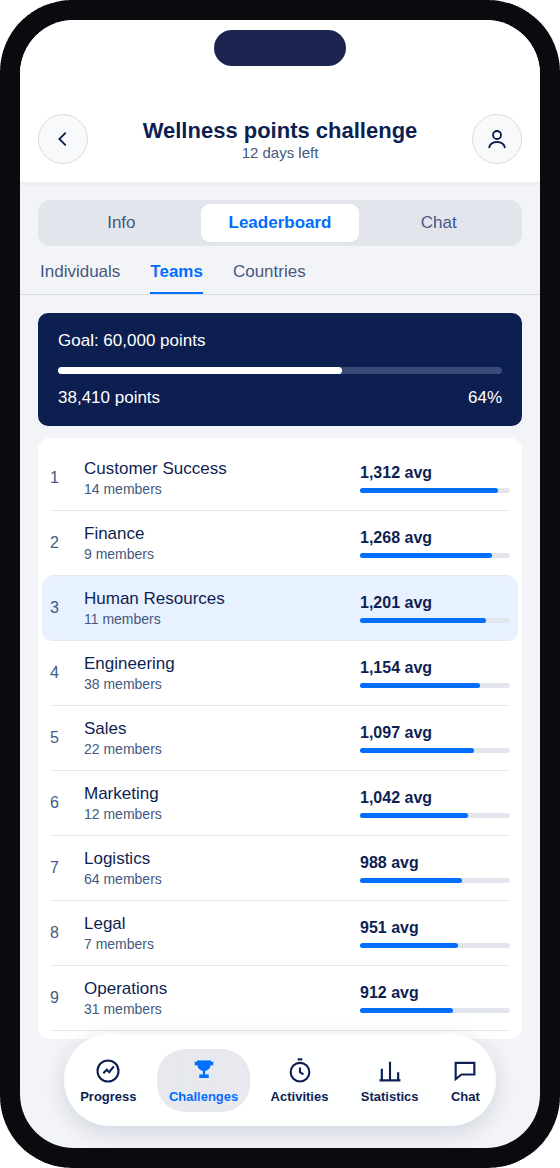Click the "988 avg" value
Screen dimensions: 560x1168
389,862
